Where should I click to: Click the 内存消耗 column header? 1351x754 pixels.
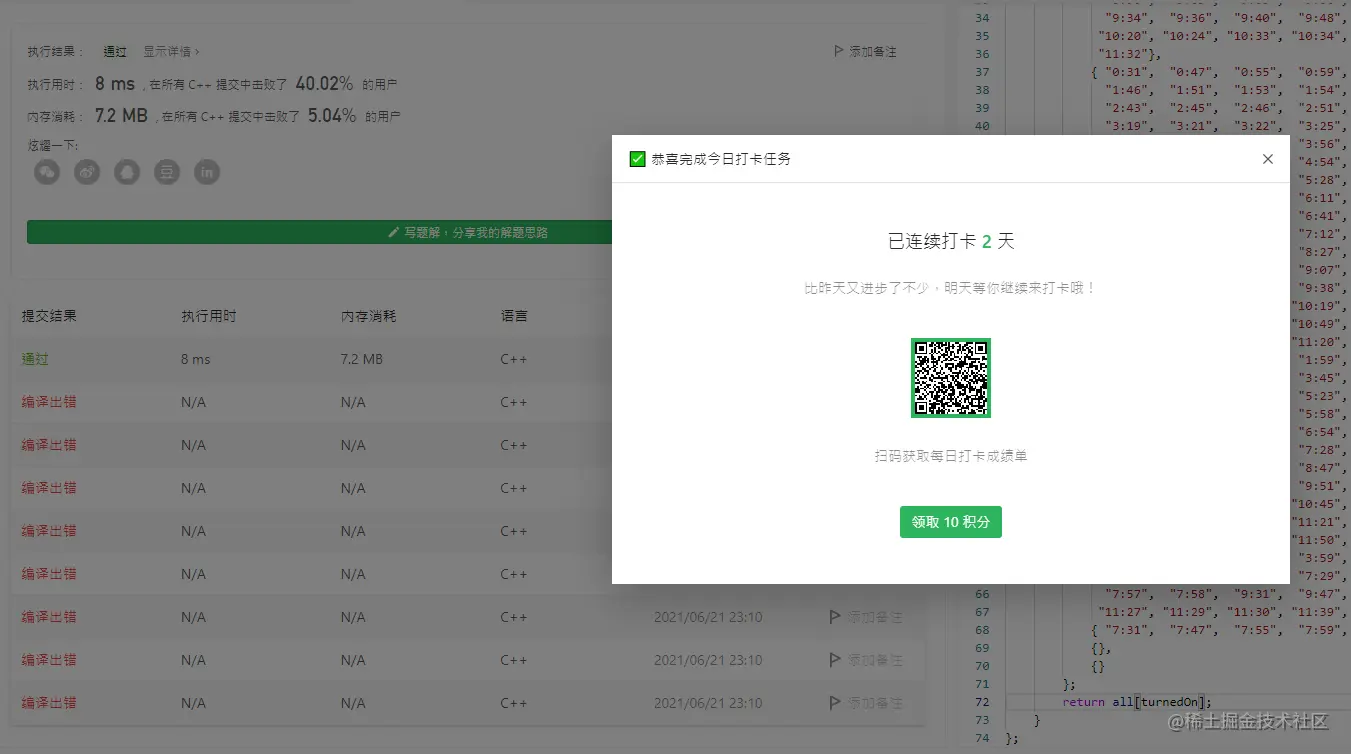(369, 316)
